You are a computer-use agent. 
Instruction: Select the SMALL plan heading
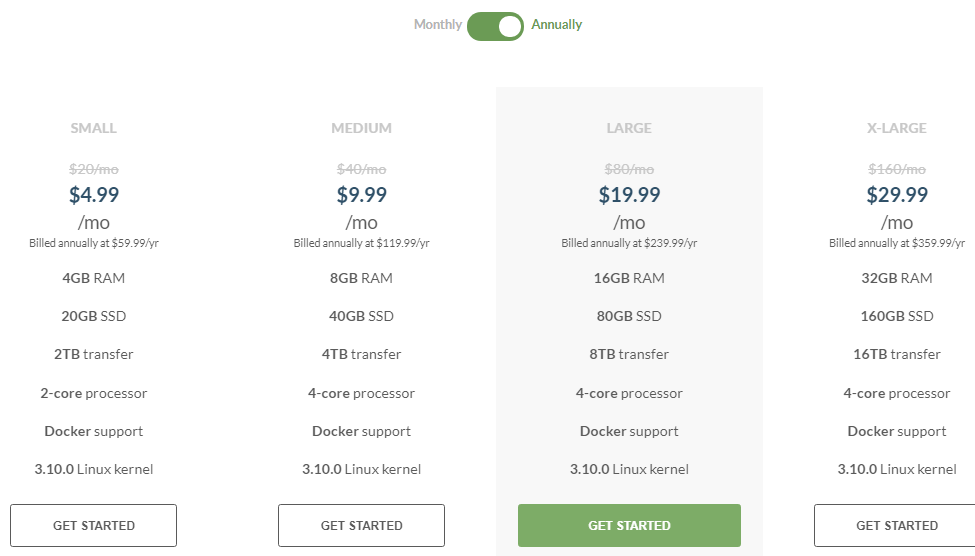click(x=93, y=128)
